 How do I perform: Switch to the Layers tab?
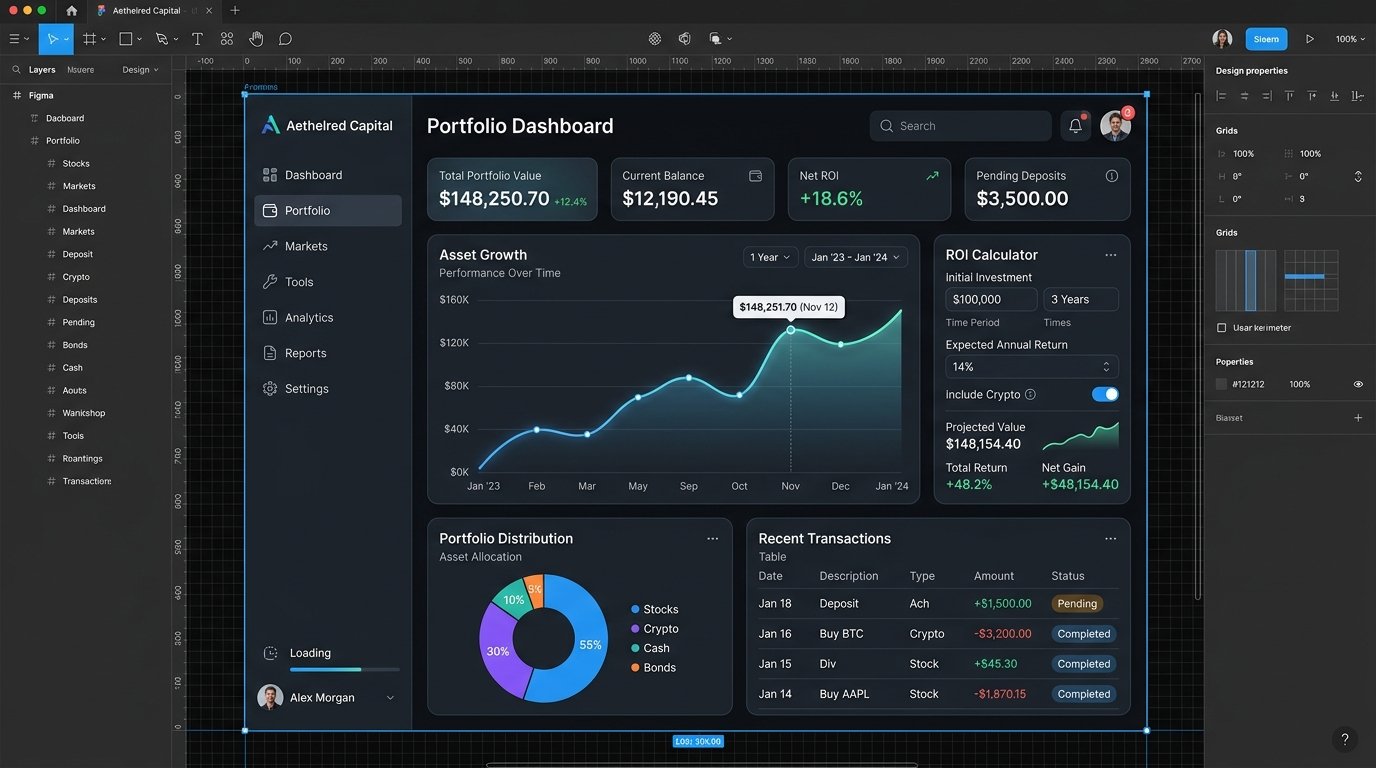[42, 70]
